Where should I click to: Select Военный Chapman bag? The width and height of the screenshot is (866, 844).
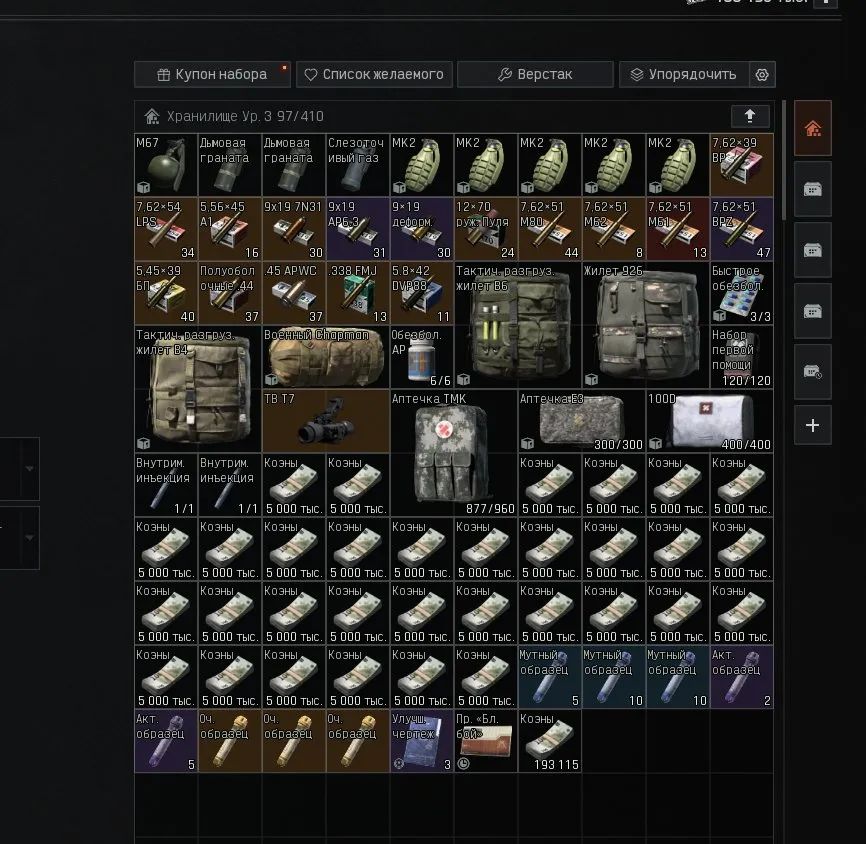coord(326,357)
